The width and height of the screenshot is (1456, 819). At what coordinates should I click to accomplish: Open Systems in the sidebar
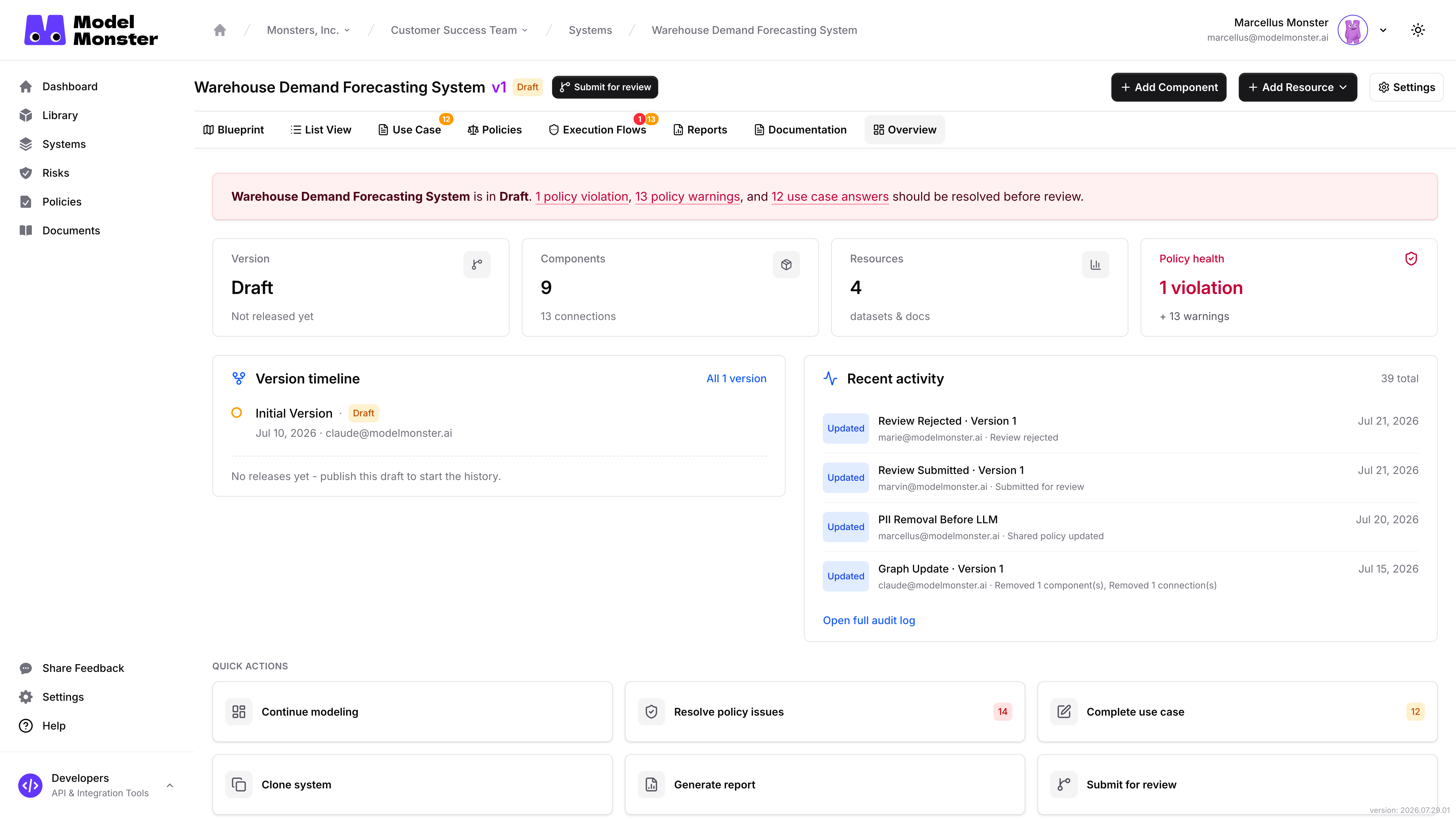[64, 144]
